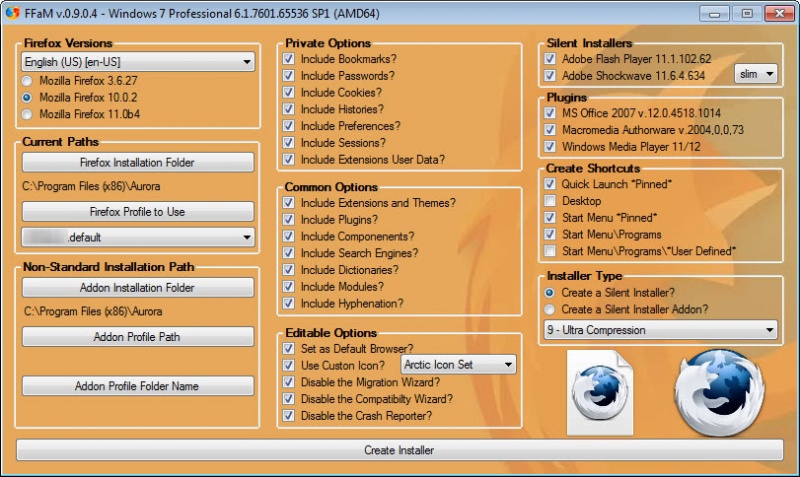Toggle Include Search Engines checkbox
The image size is (800, 477).
pyautogui.click(x=289, y=253)
